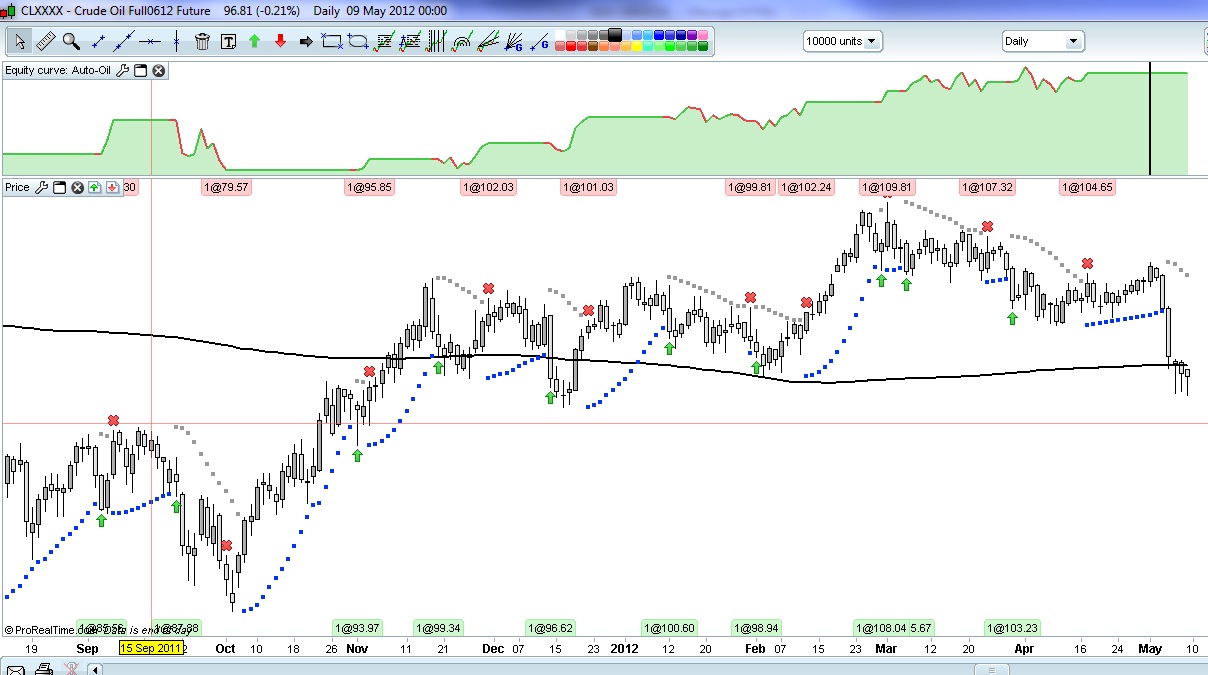
Task: Select the arrow cursor tool
Action: (20, 41)
